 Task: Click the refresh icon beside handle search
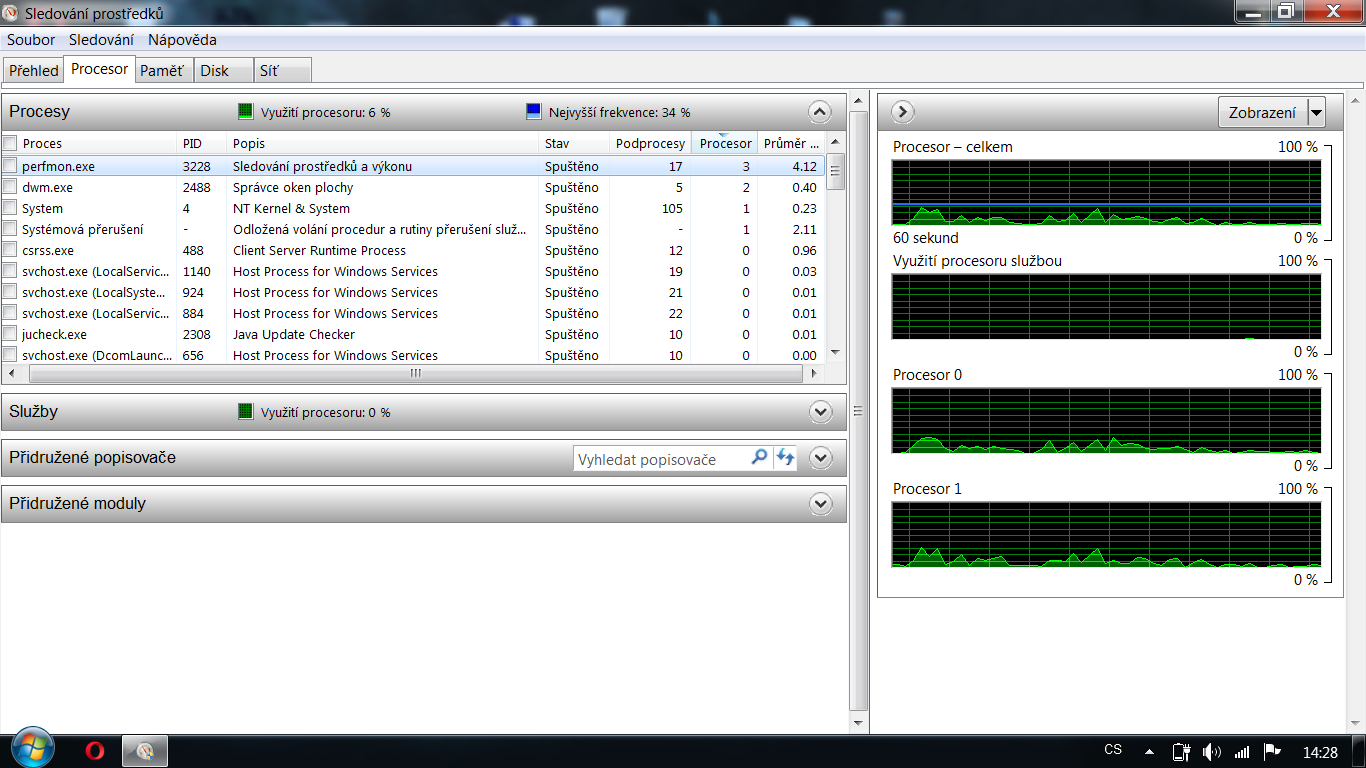click(785, 457)
